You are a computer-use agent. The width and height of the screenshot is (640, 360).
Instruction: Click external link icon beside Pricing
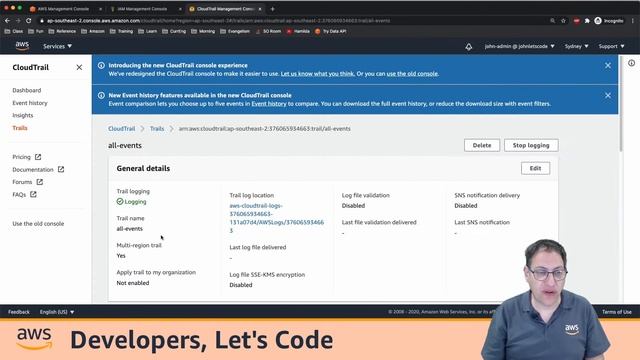[38, 157]
